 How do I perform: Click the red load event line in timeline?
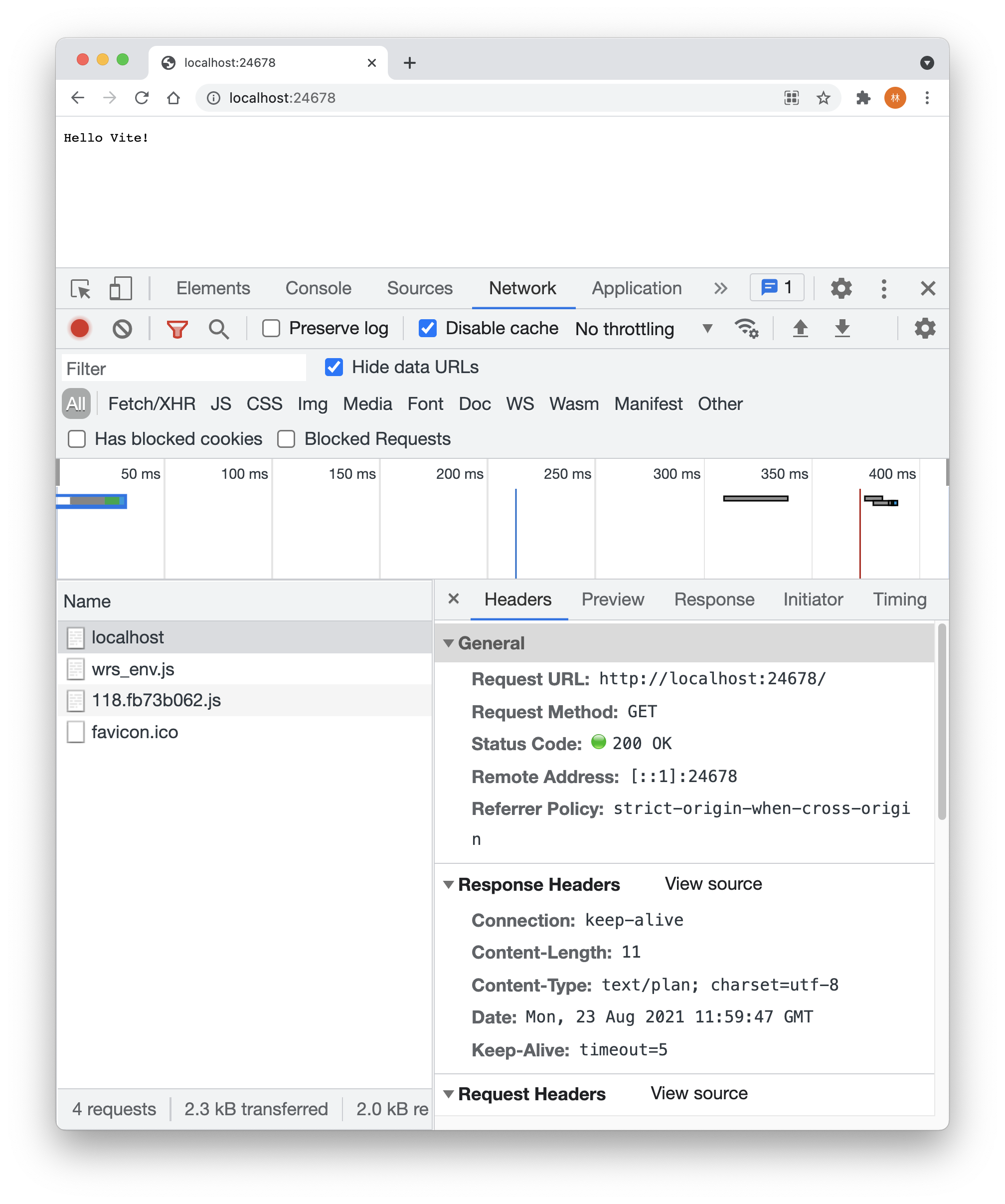coord(859,533)
